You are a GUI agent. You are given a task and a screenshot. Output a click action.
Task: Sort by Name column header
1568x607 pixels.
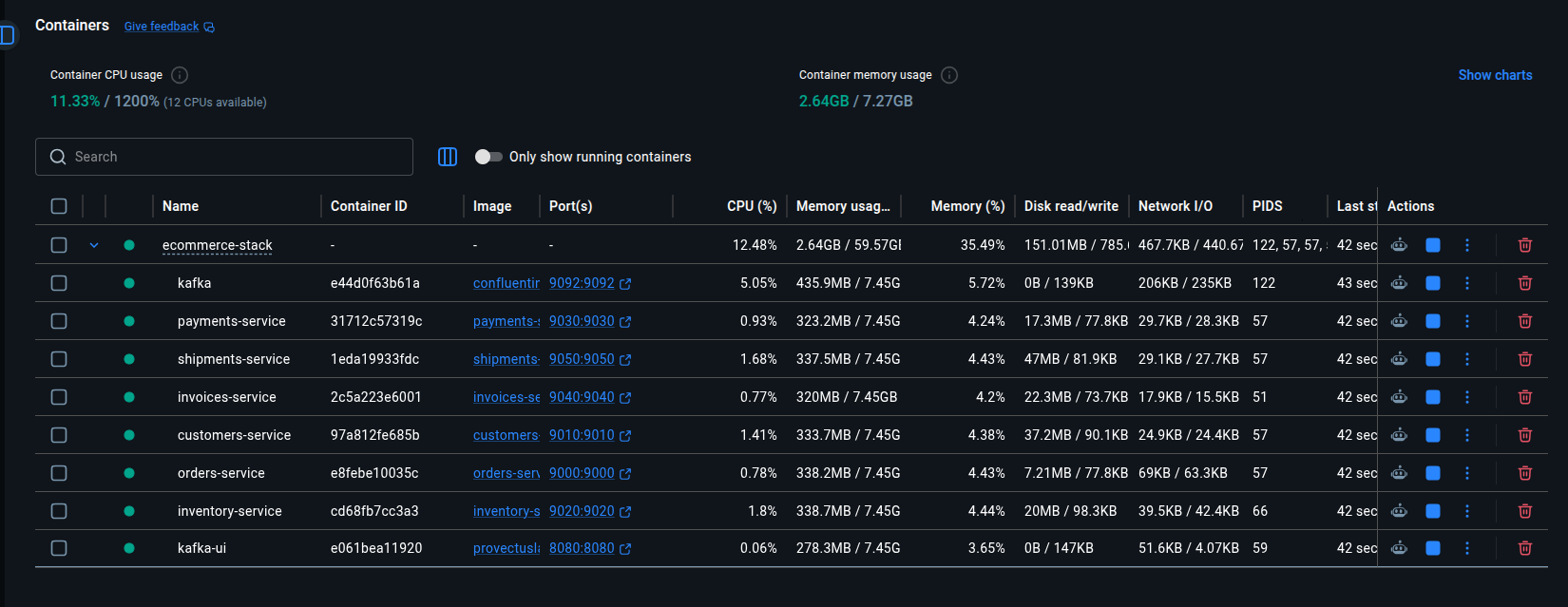pos(181,206)
